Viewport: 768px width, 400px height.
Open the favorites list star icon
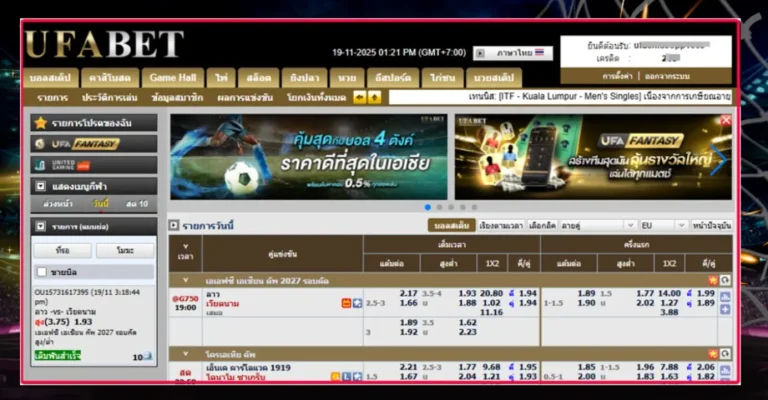pyautogui.click(x=40, y=123)
